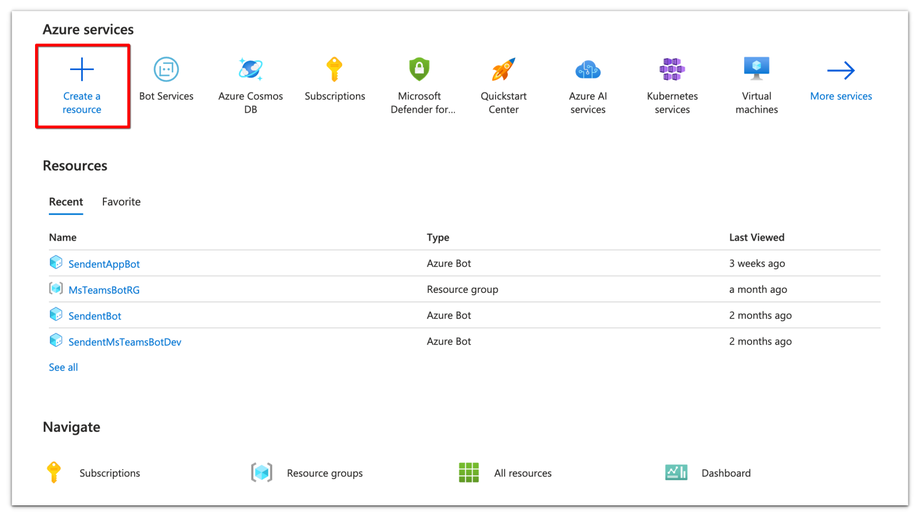Click the Azure AI services label
The image size is (920, 518).
point(587,103)
